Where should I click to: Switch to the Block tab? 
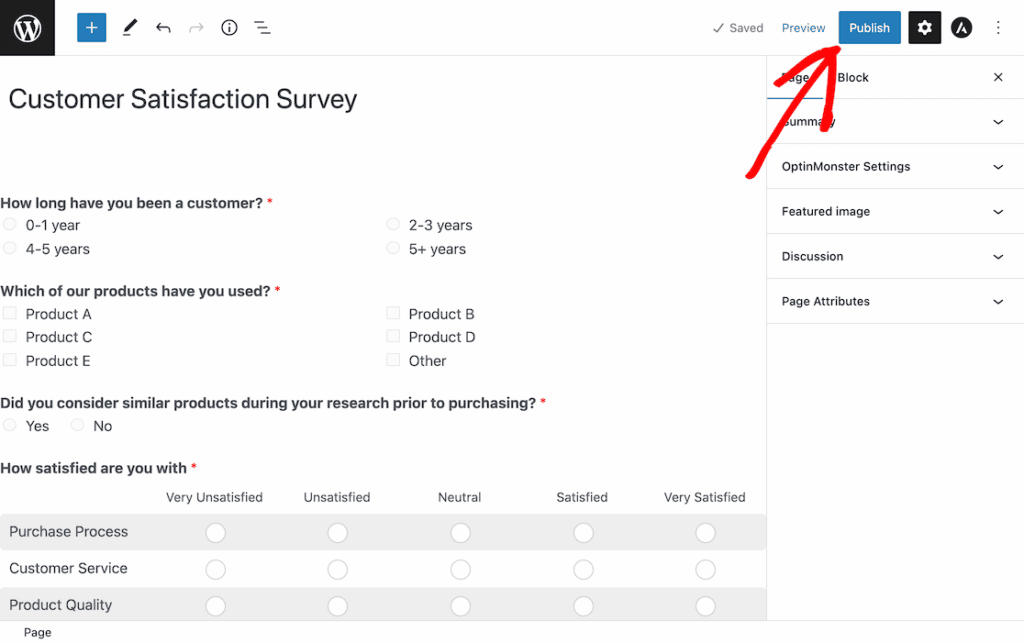pyautogui.click(x=852, y=77)
